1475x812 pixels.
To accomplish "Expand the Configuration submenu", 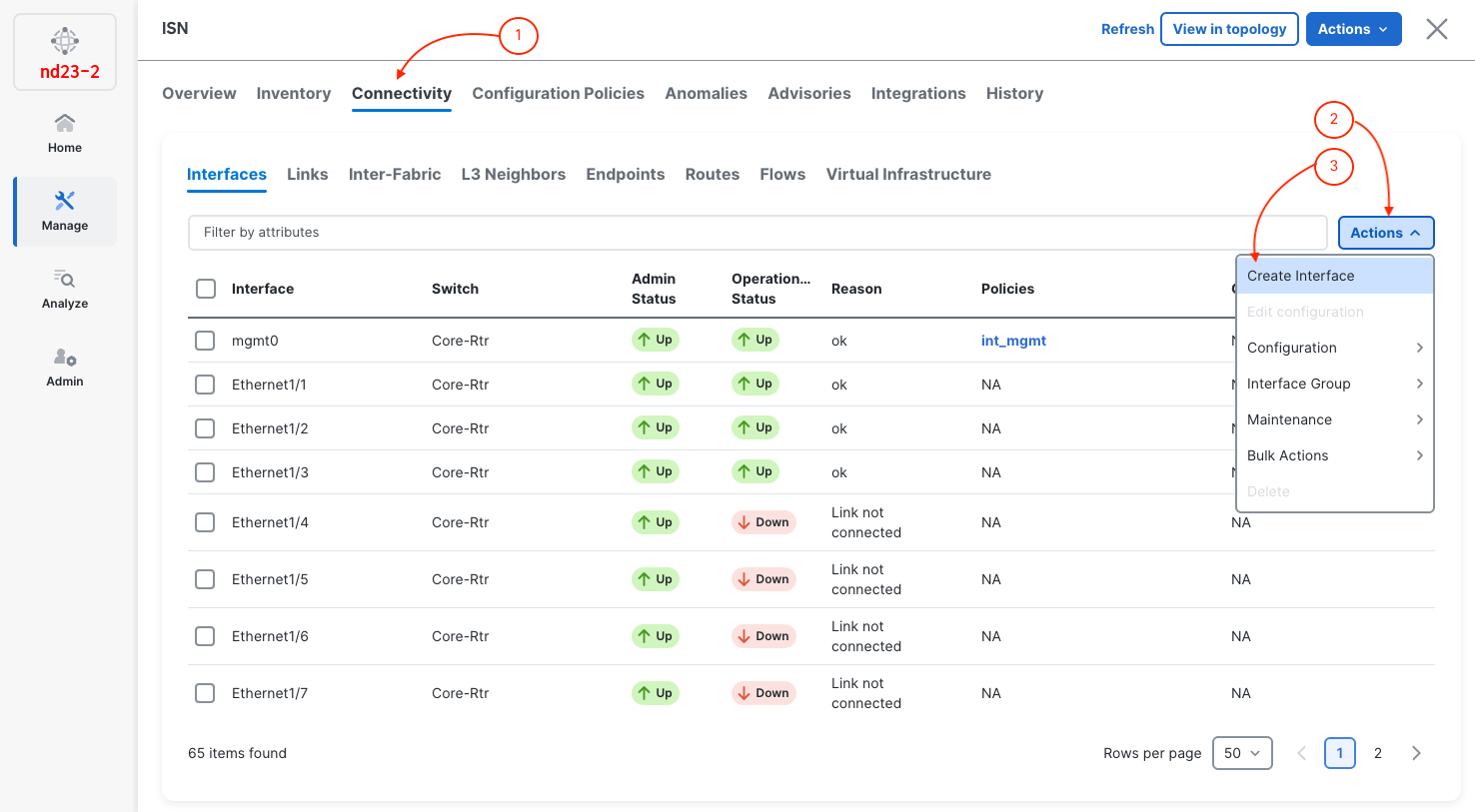I will coord(1334,348).
